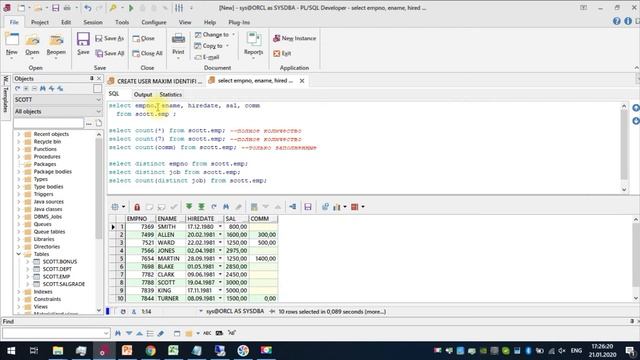Click the Execute (green play) icon in the title toolbar
Viewport: 640px width, 360px height.
[131, 8]
